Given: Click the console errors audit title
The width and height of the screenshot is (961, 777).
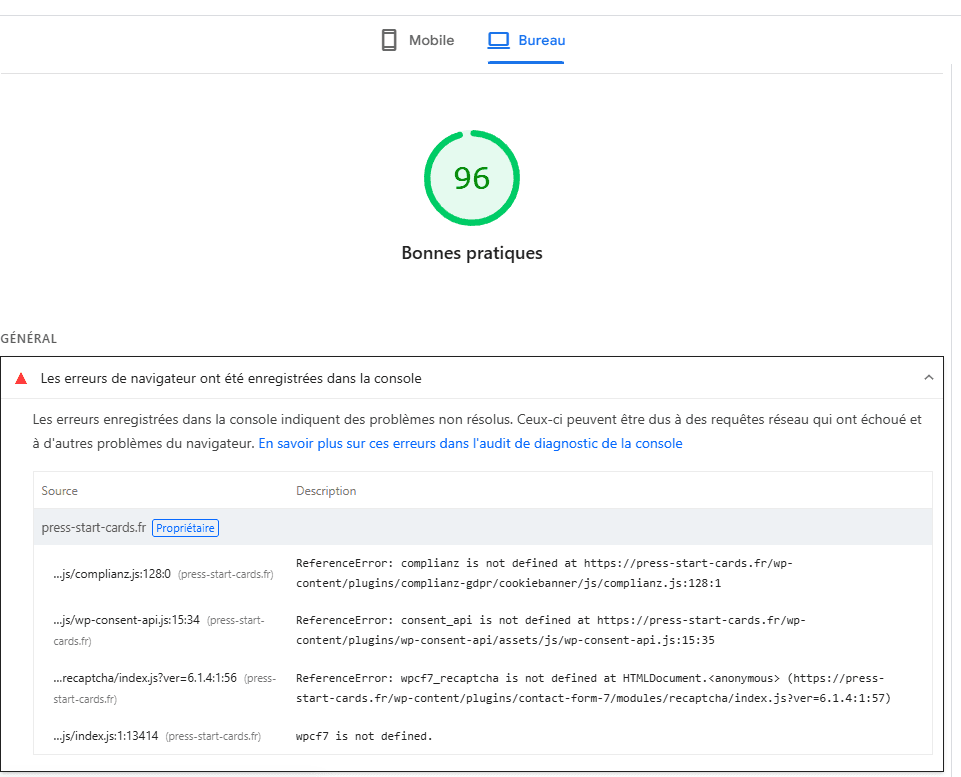Looking at the screenshot, I should 231,379.
